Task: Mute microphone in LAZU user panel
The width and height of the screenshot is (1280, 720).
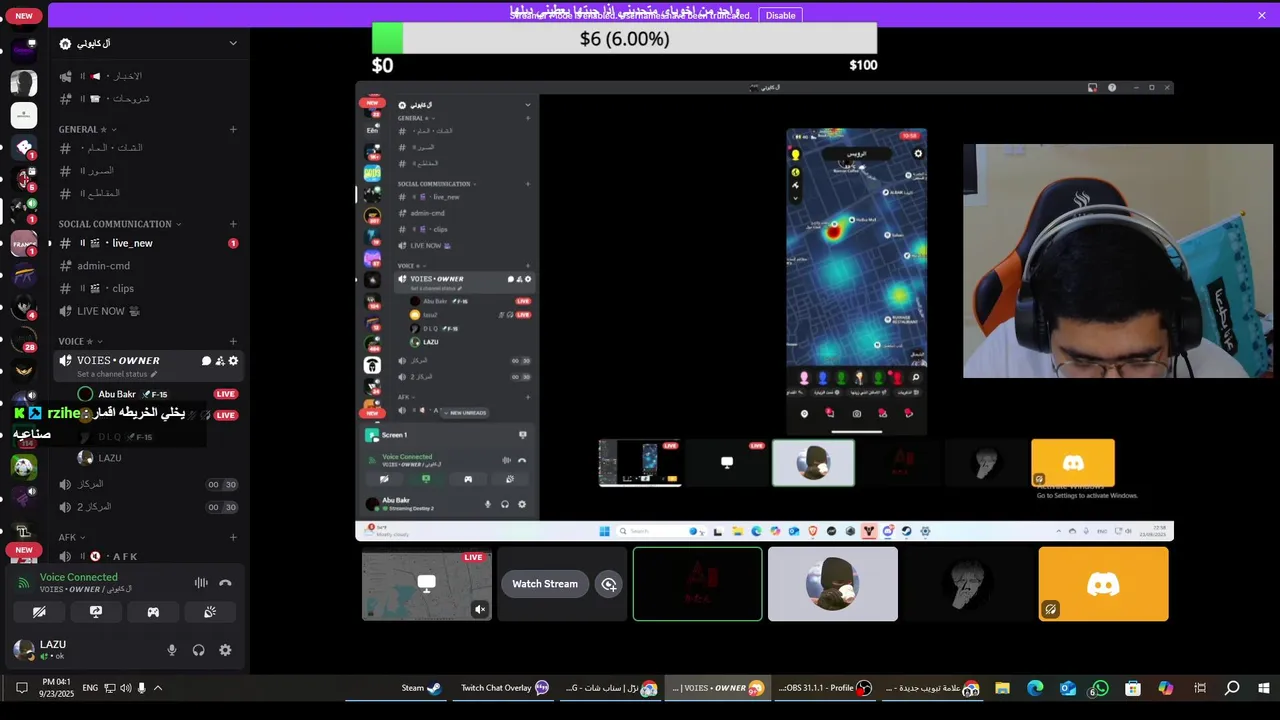Action: [172, 650]
